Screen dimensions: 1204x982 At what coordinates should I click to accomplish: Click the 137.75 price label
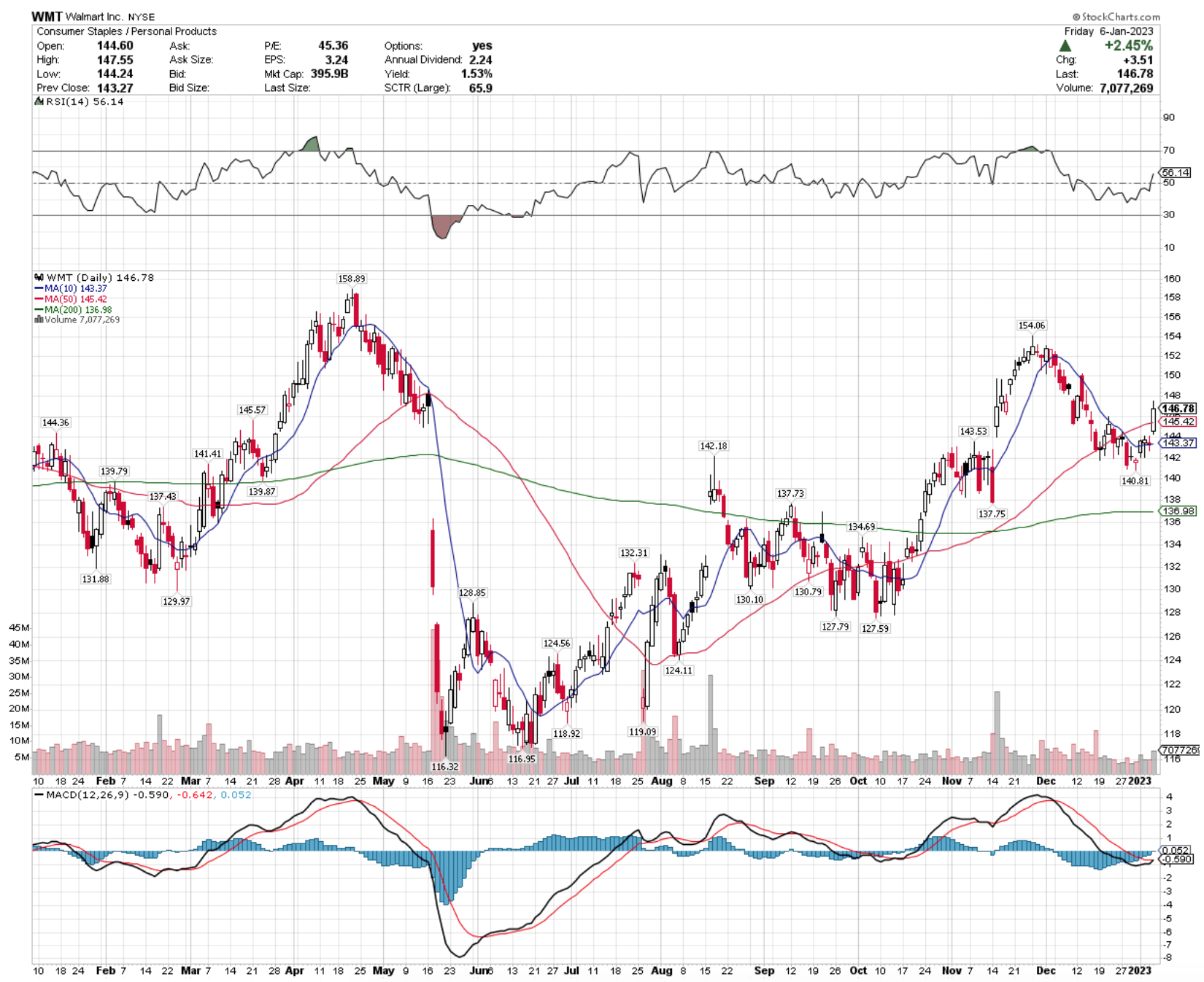point(992,514)
